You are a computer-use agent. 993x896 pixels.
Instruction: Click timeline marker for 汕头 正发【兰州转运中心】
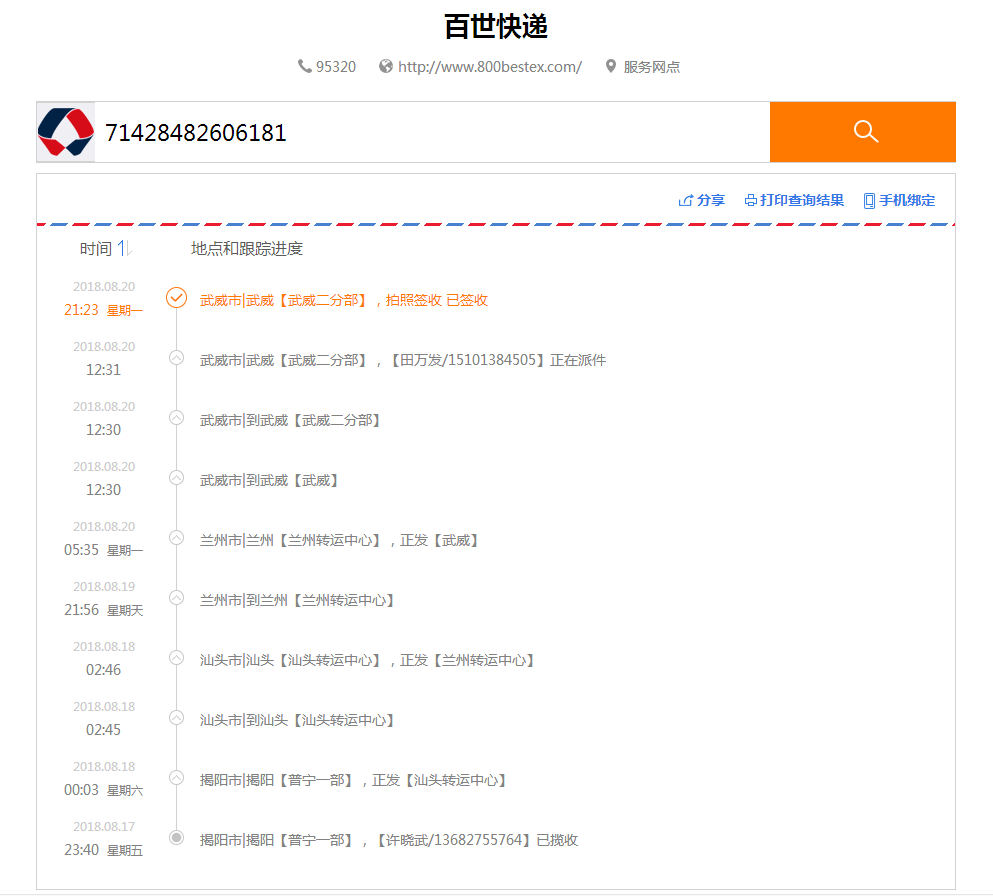point(177,658)
